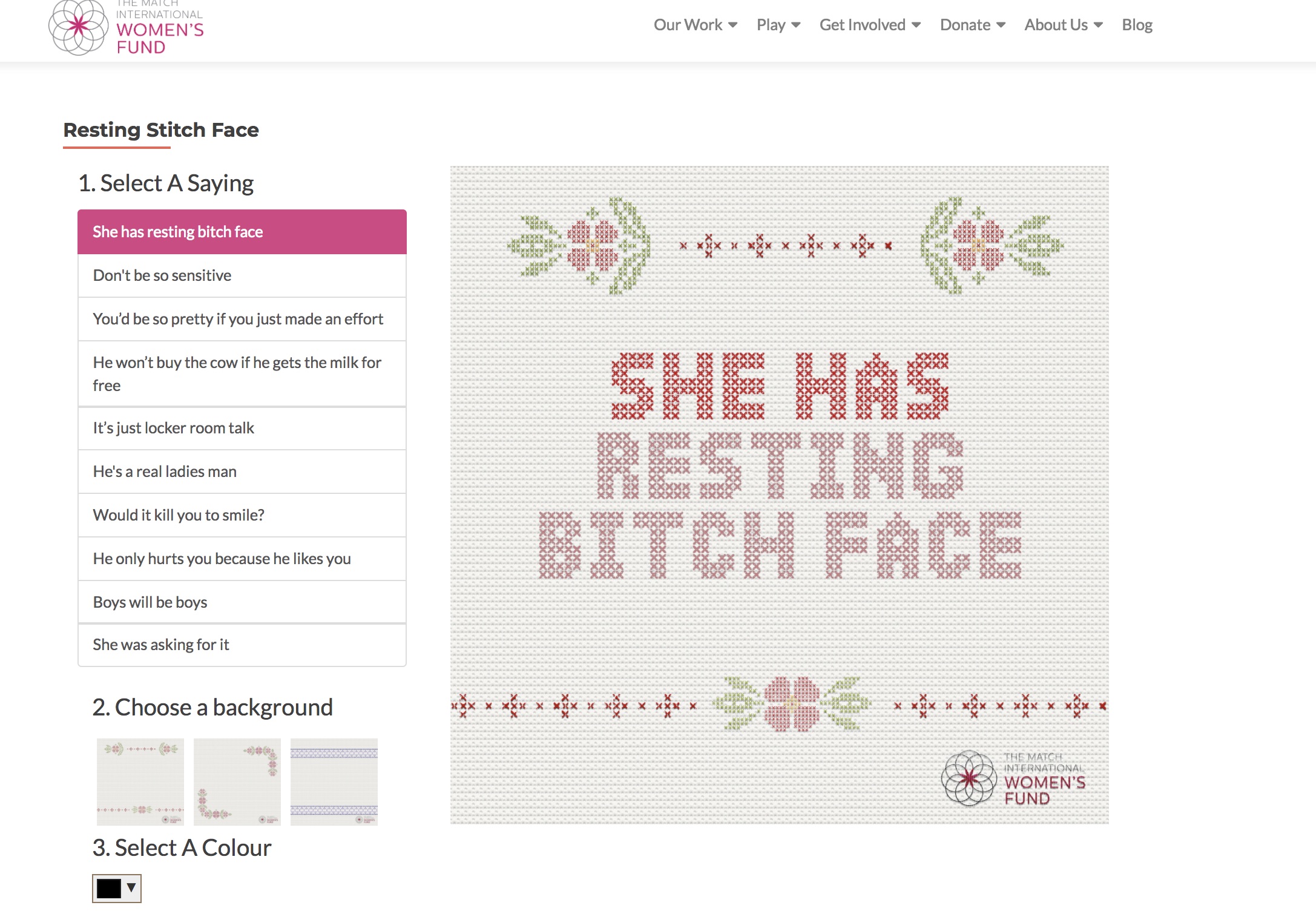The width and height of the screenshot is (1316, 914).
Task: Go to the Blog page
Action: click(1136, 25)
